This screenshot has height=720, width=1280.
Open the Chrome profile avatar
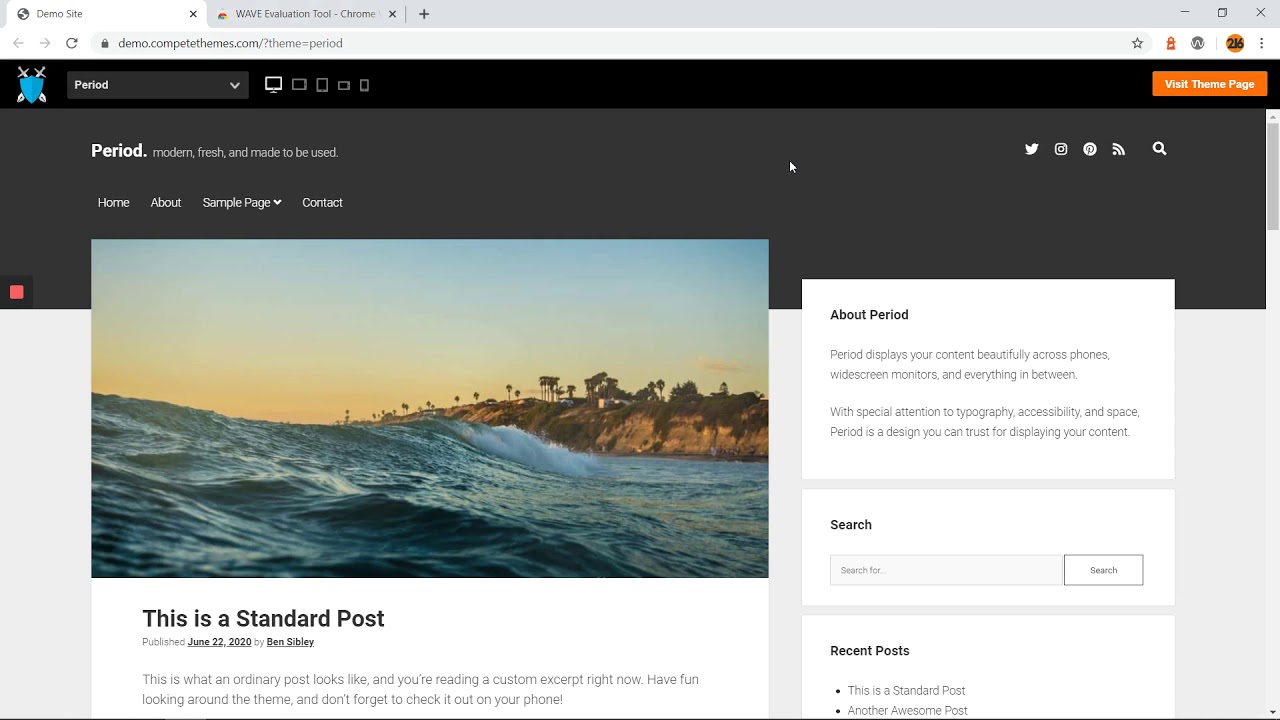tap(1235, 43)
